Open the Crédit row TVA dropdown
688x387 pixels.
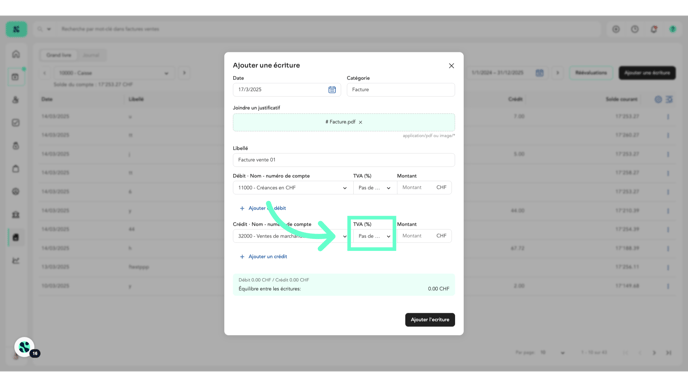(374, 236)
